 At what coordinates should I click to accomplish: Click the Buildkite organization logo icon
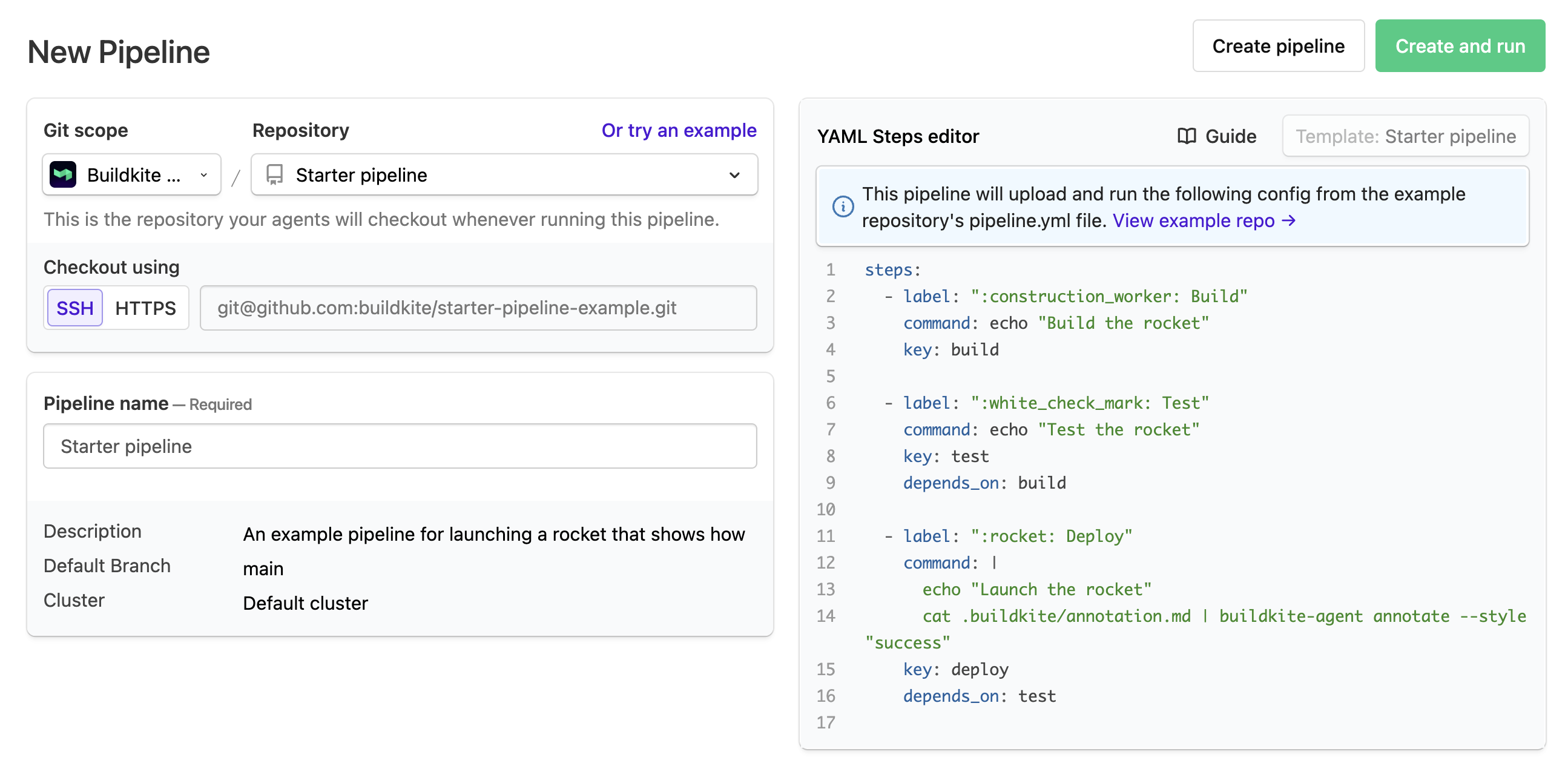[63, 175]
